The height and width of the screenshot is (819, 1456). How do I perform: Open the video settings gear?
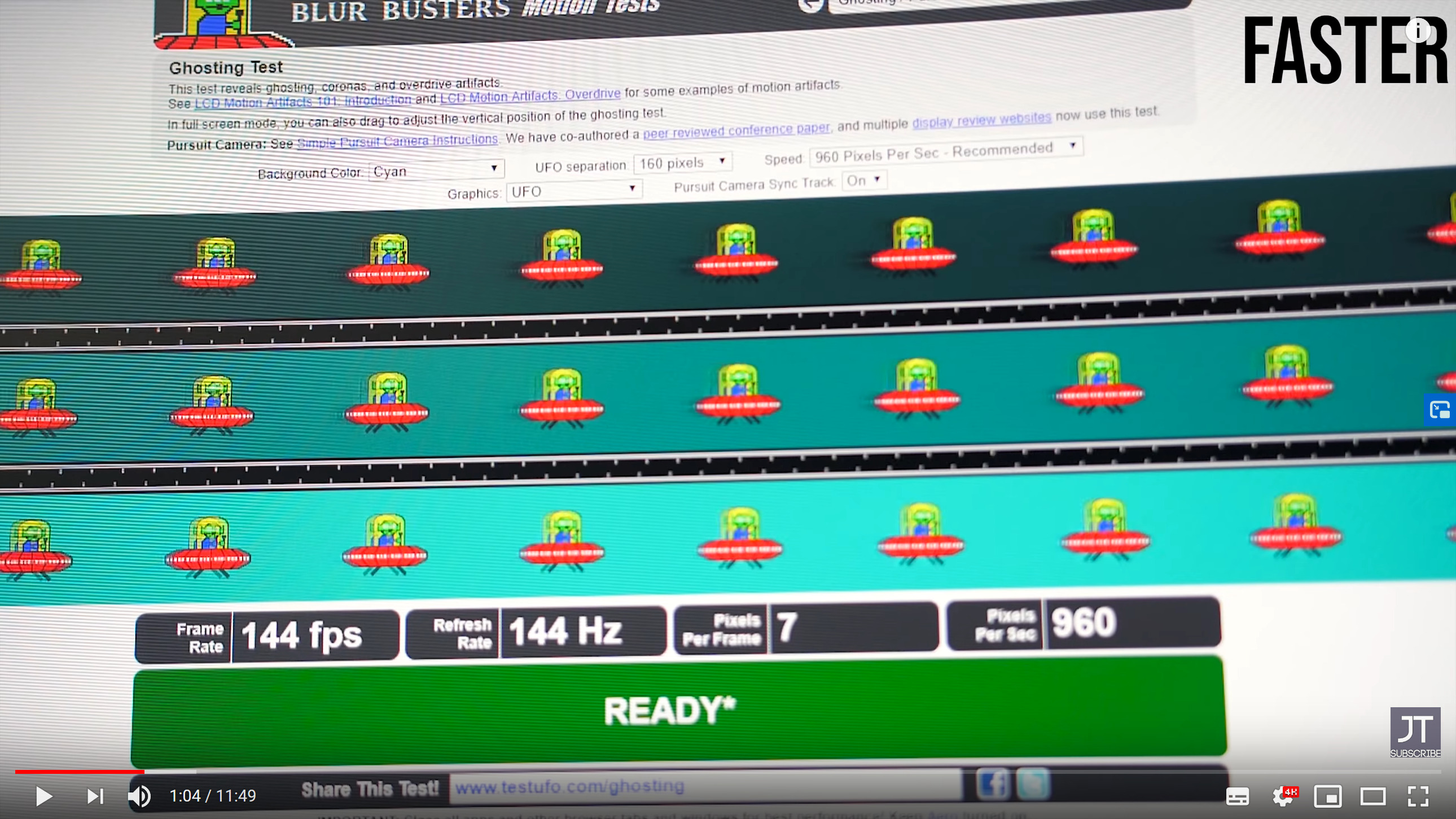pyautogui.click(x=1283, y=796)
